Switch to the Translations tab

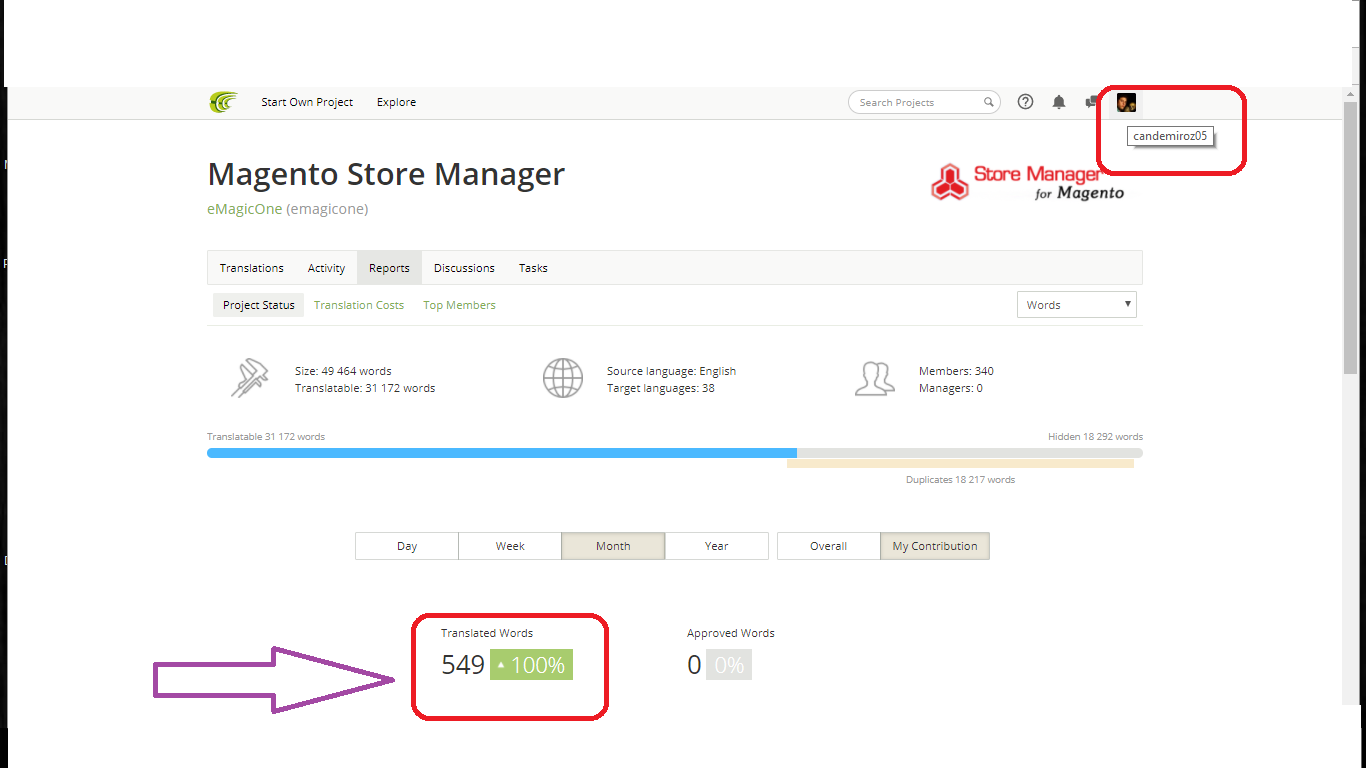252,268
